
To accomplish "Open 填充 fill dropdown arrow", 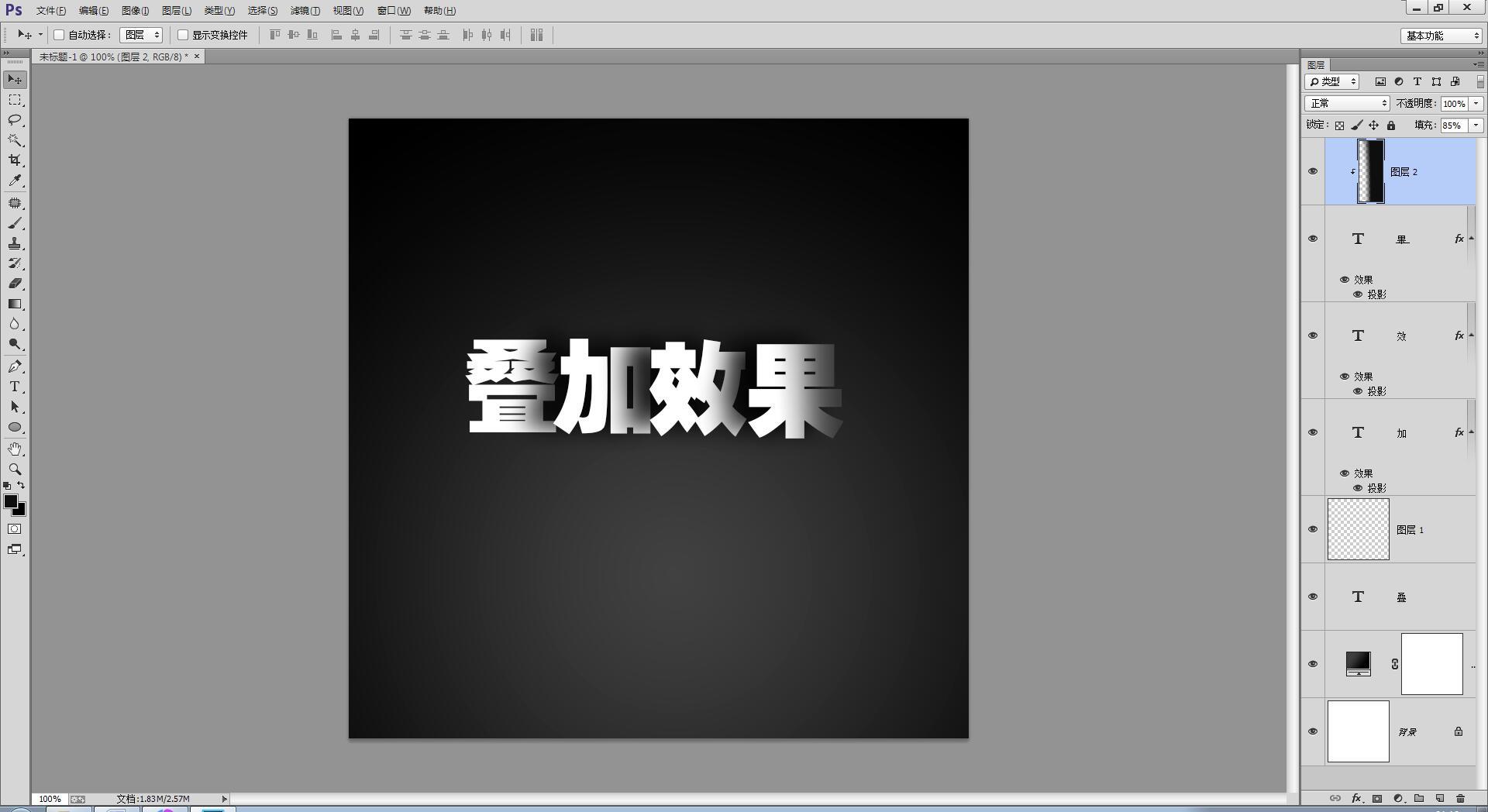I will (1476, 126).
